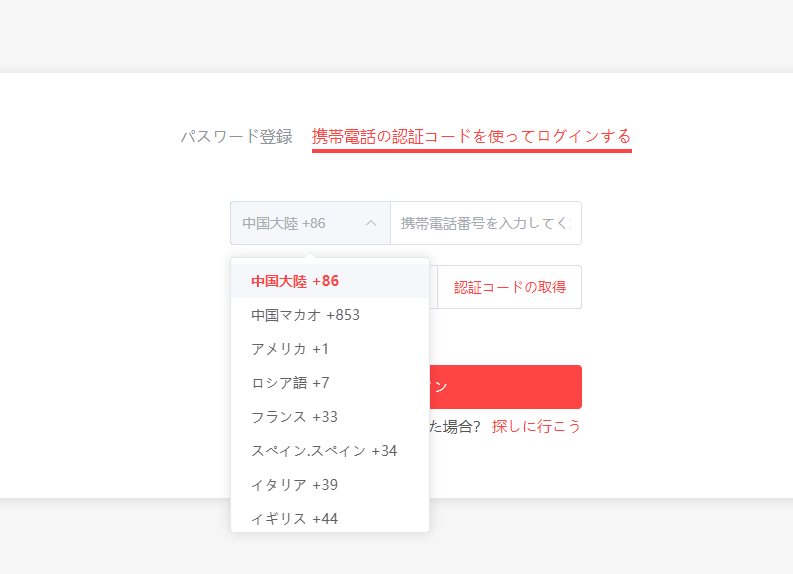Click the red login button

[510, 387]
